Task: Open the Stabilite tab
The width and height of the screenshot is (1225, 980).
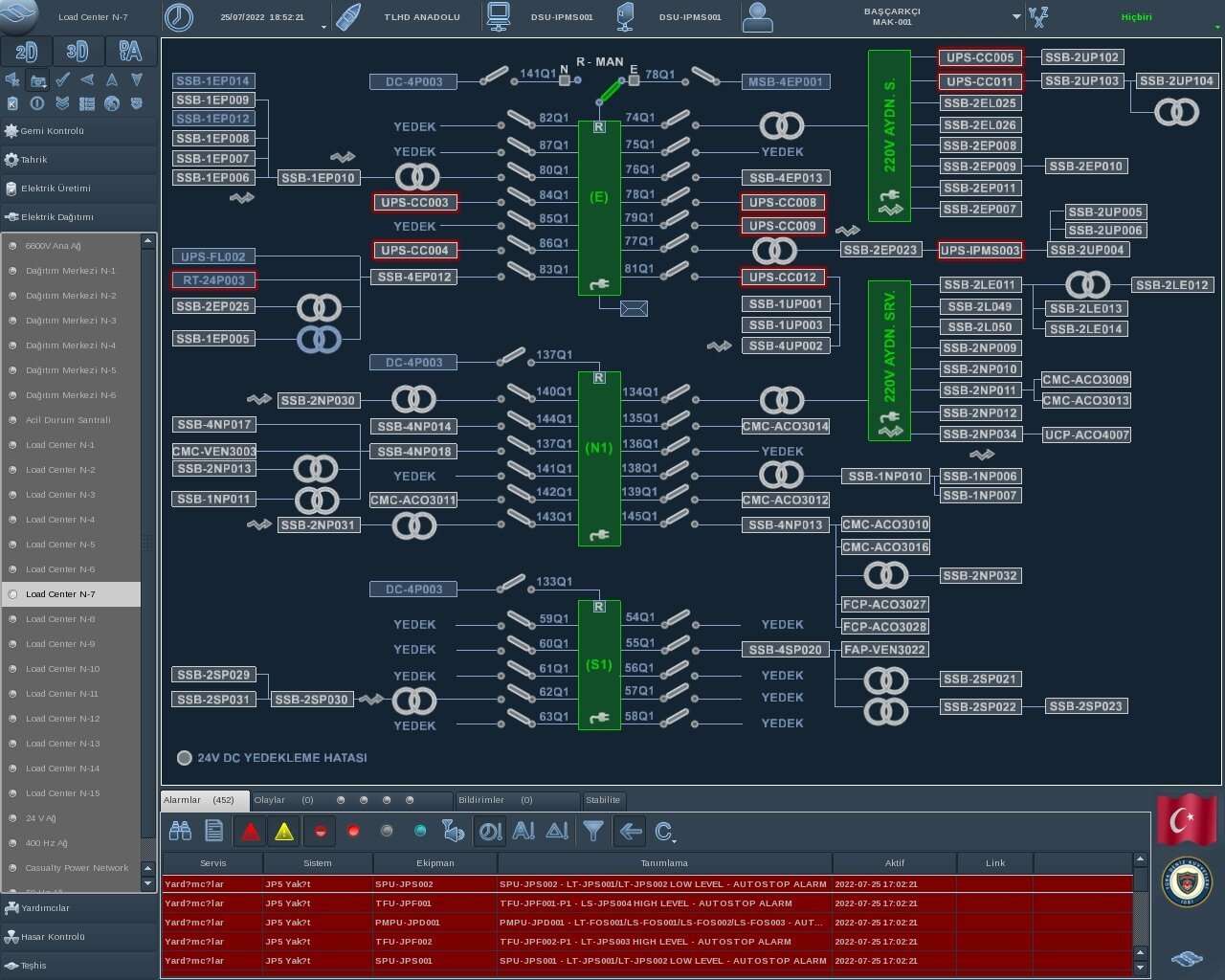Action: [x=603, y=800]
